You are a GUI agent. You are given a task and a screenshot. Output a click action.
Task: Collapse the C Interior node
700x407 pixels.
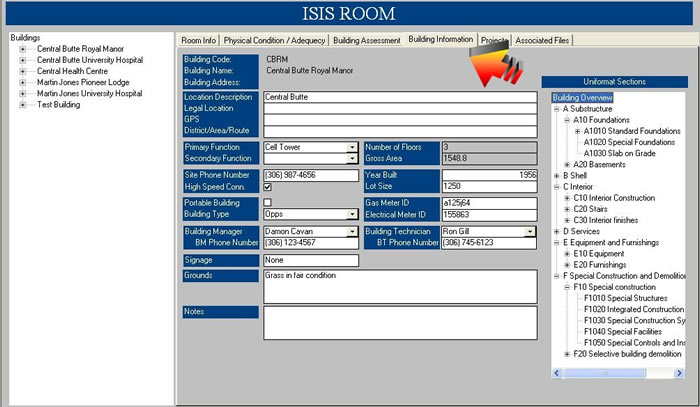(x=557, y=187)
